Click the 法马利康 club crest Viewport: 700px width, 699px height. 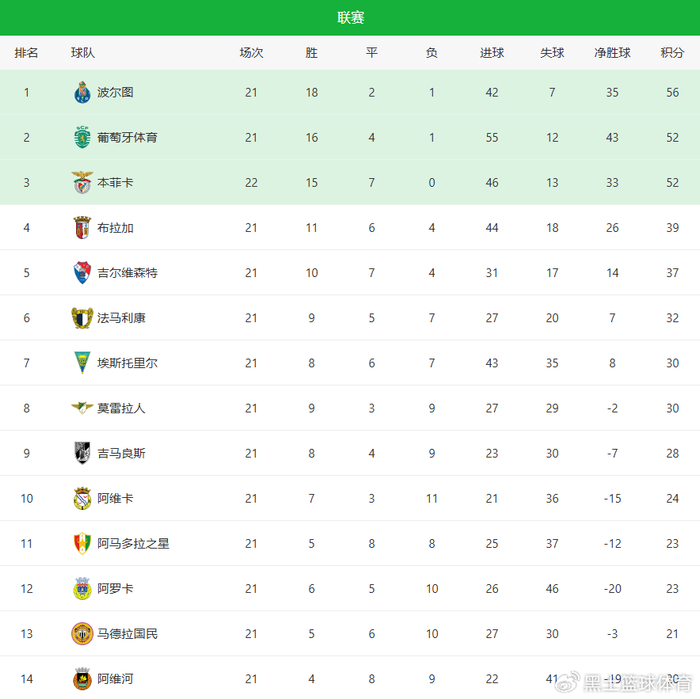tap(82, 318)
